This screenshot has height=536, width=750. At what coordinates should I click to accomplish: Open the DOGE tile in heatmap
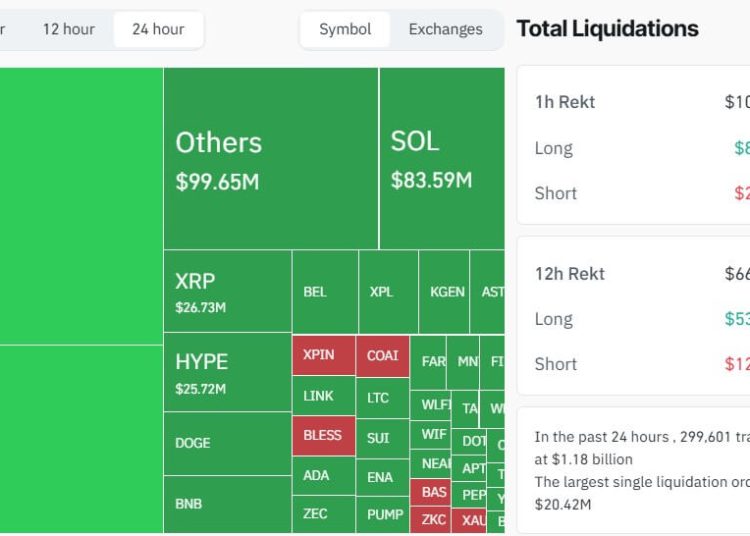click(x=227, y=443)
